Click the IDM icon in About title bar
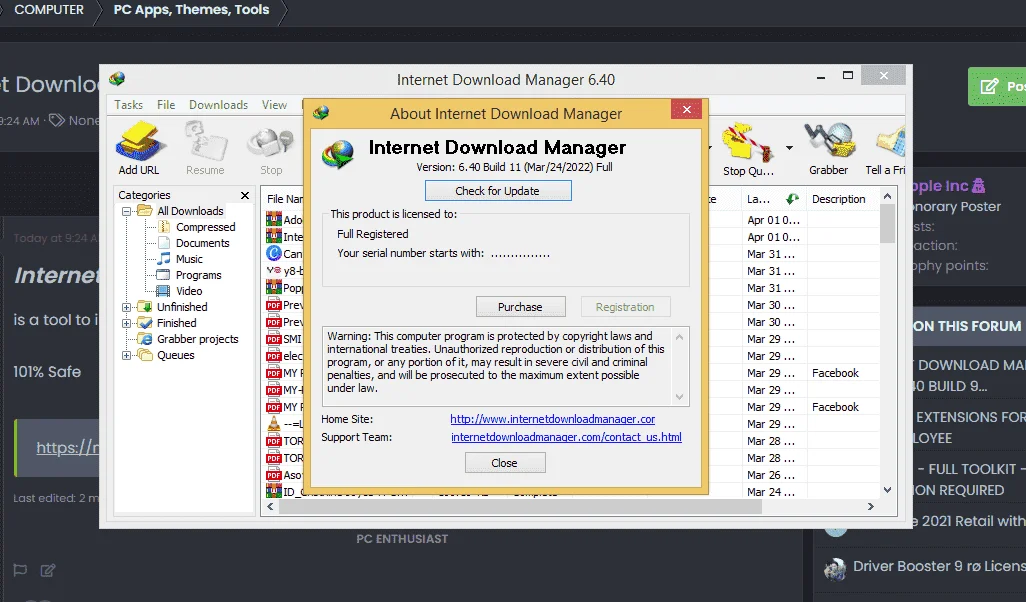This screenshot has height=602, width=1026. [321, 113]
